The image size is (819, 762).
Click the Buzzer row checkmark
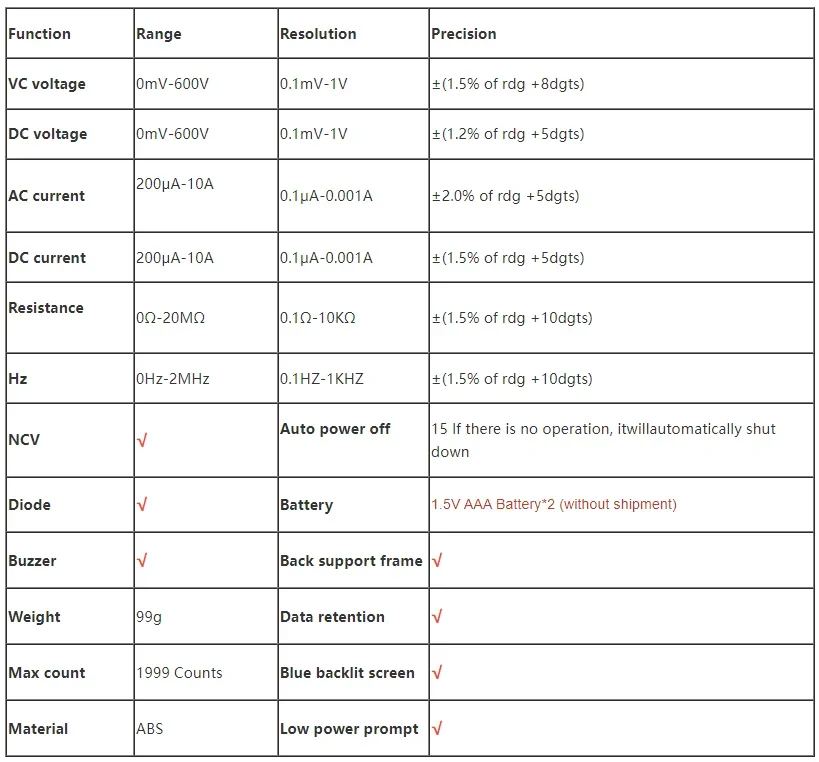(142, 560)
